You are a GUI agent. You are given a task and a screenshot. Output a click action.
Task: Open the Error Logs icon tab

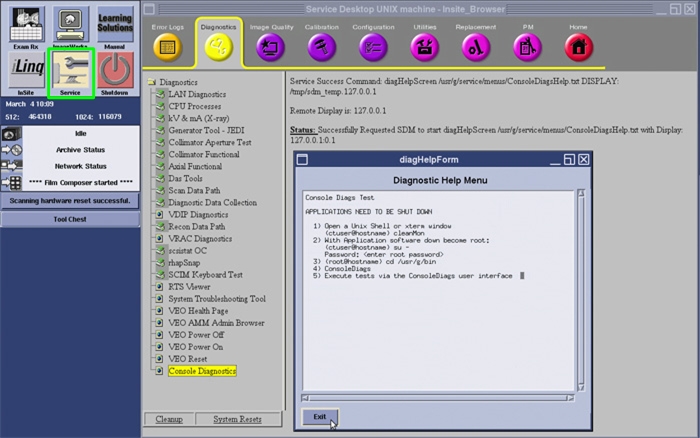(167, 45)
